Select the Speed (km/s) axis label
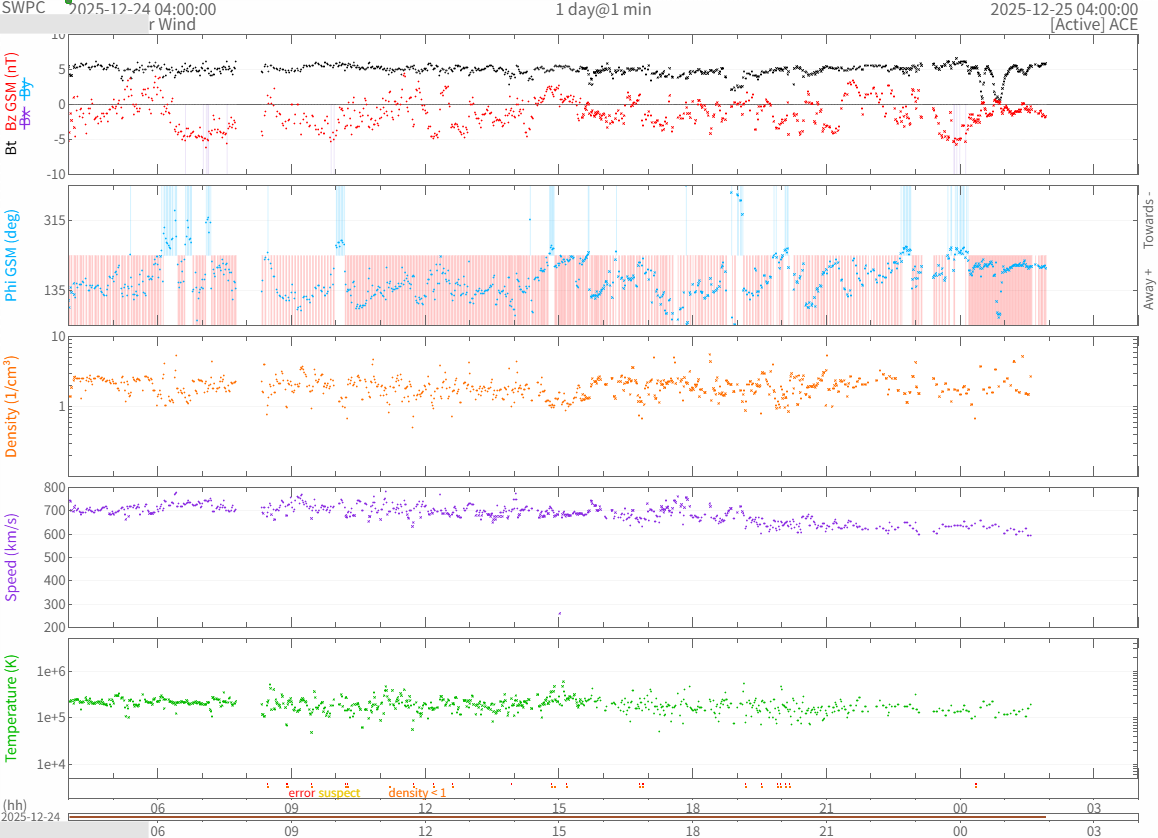This screenshot has width=1158, height=838. point(12,557)
